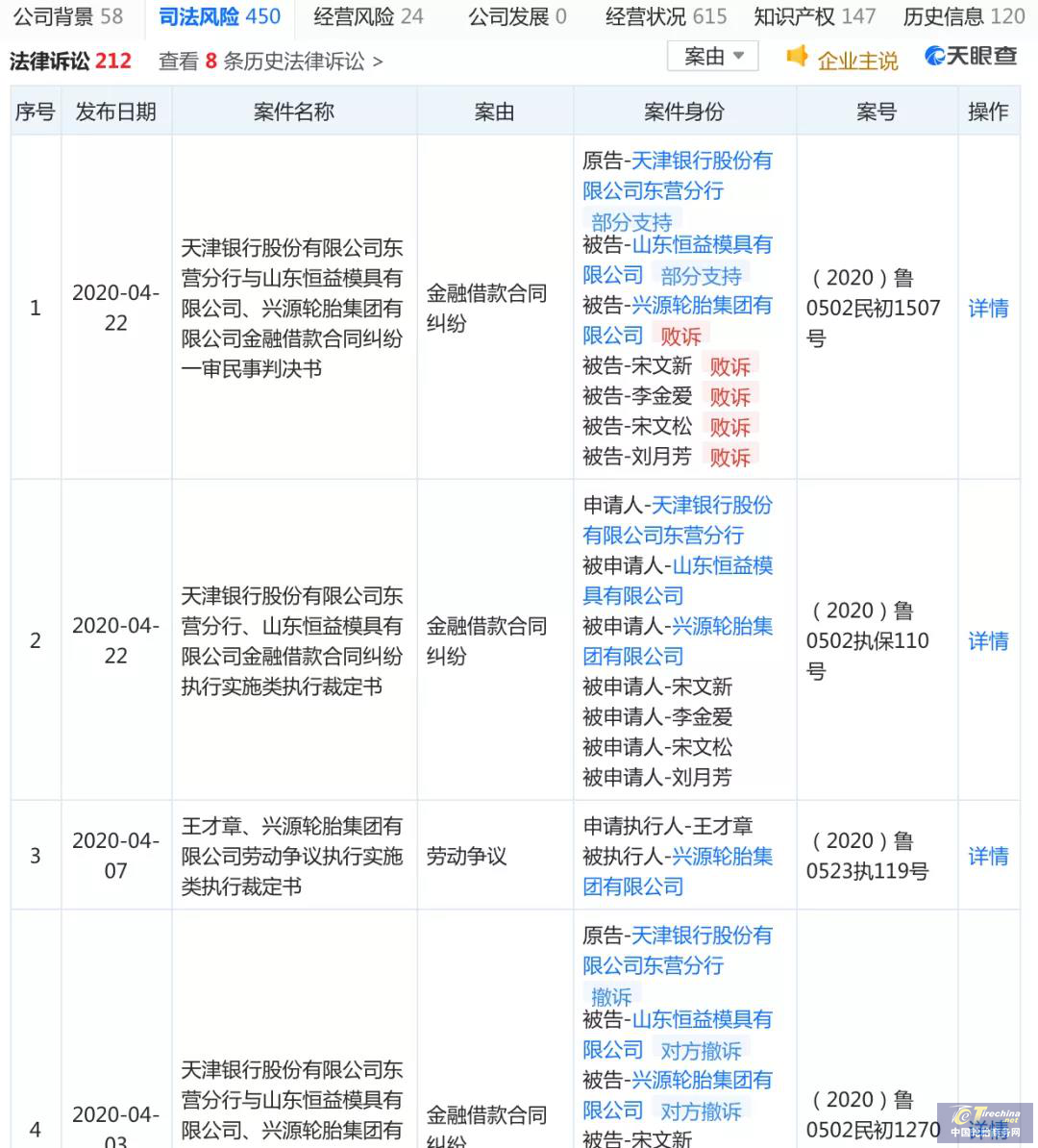
Task: Click the 企业主说 megaphone icon
Action: click(x=797, y=57)
